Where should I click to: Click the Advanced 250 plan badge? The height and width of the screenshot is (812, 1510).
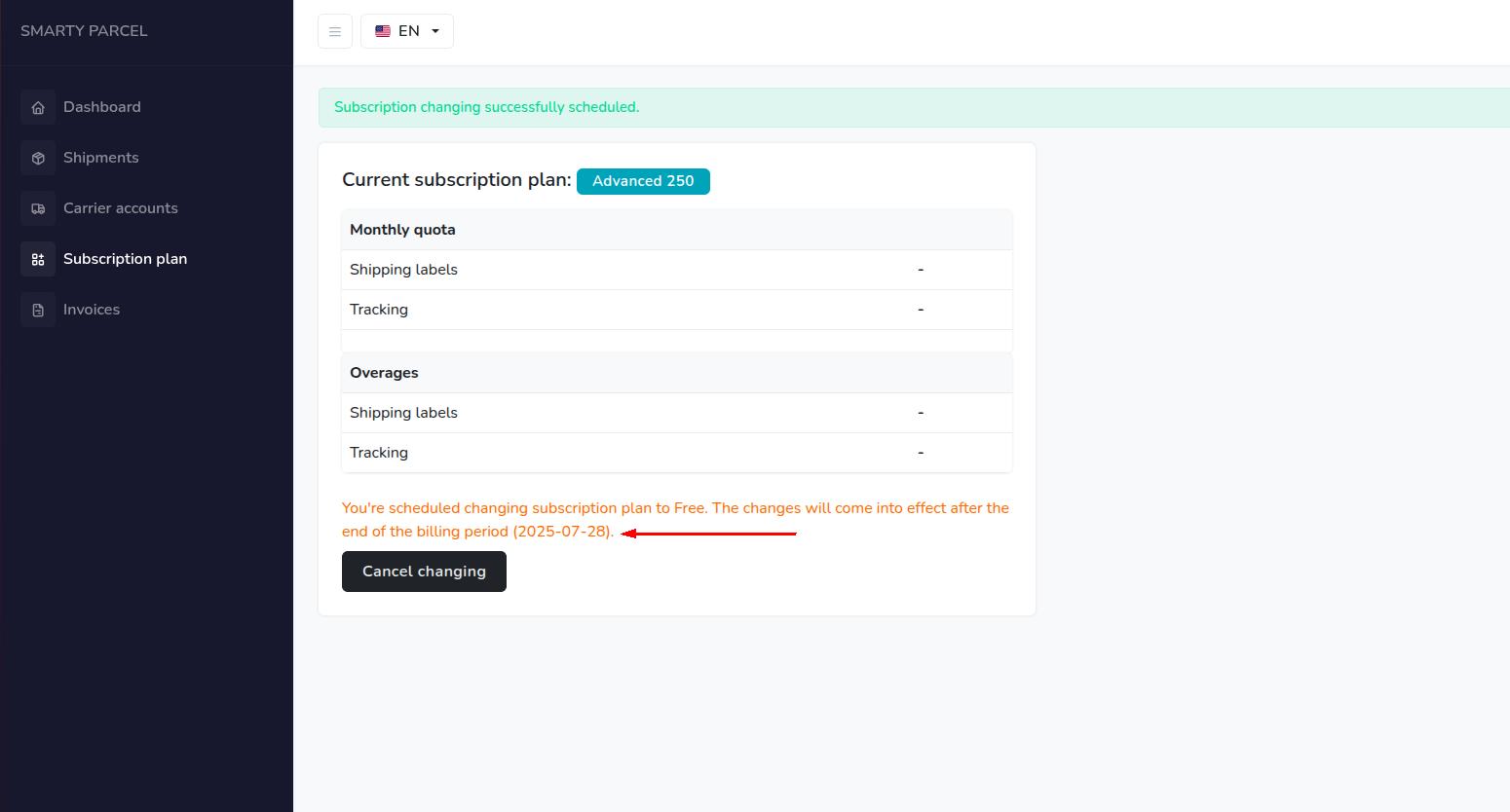click(643, 181)
